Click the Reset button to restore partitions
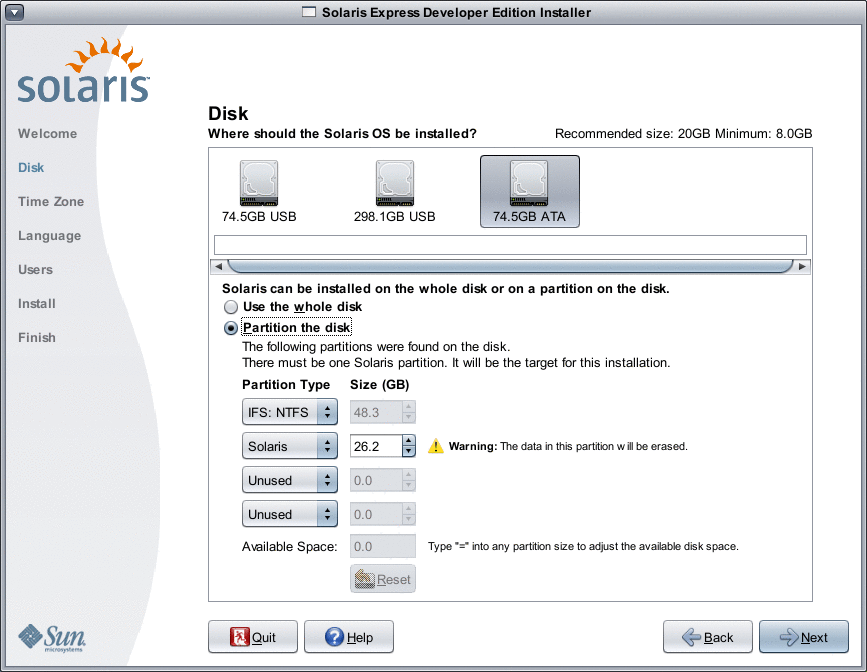Image resolution: width=867 pixels, height=672 pixels. point(382,578)
